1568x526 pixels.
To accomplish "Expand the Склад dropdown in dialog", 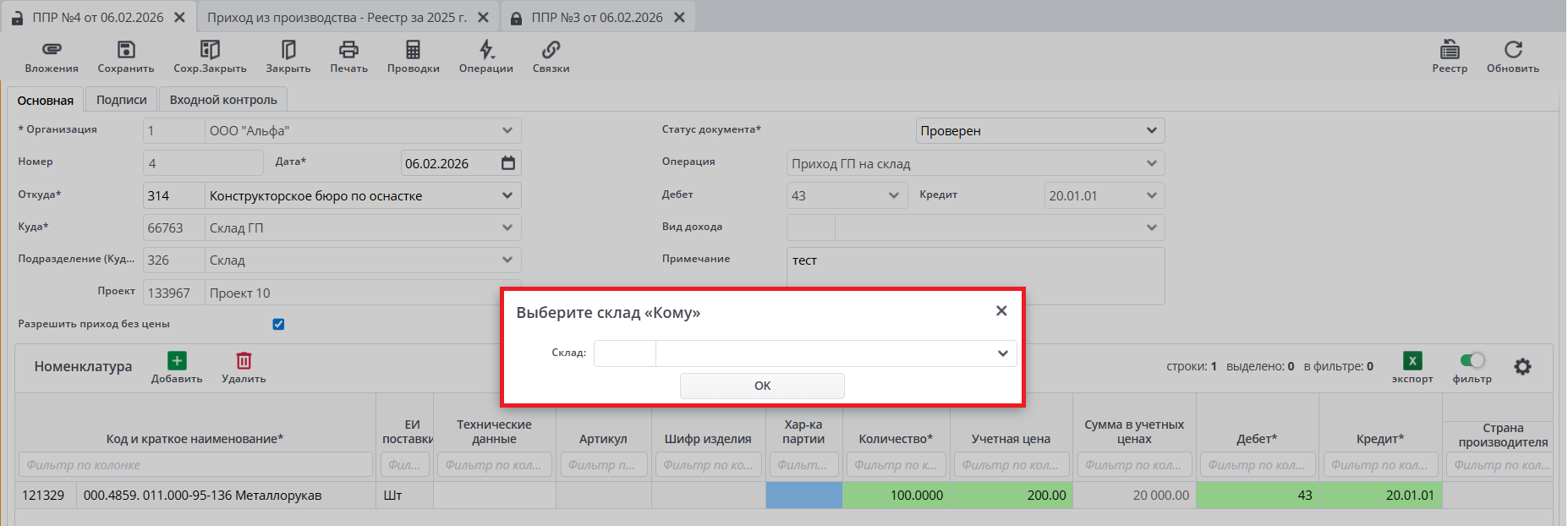I will [x=1002, y=353].
